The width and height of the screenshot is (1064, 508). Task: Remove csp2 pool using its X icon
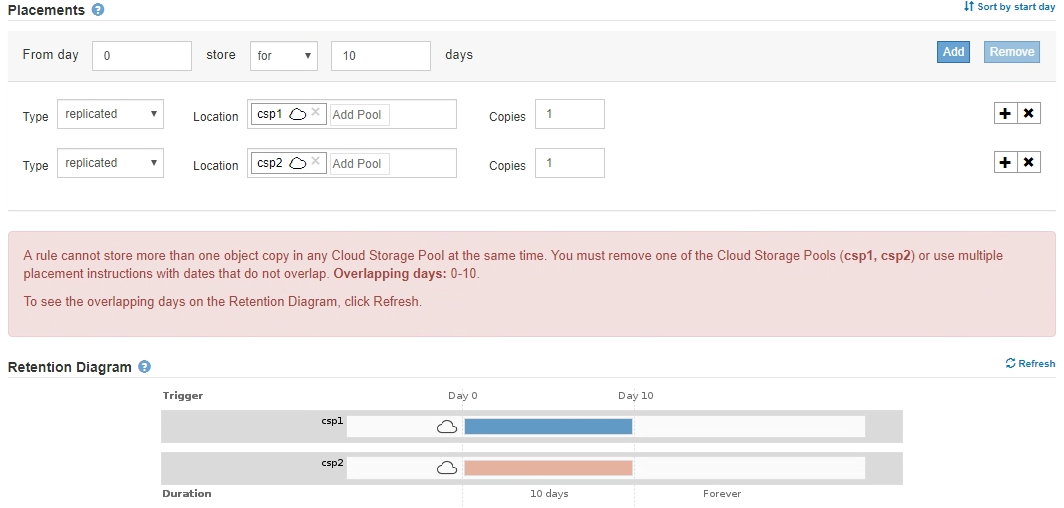316,162
